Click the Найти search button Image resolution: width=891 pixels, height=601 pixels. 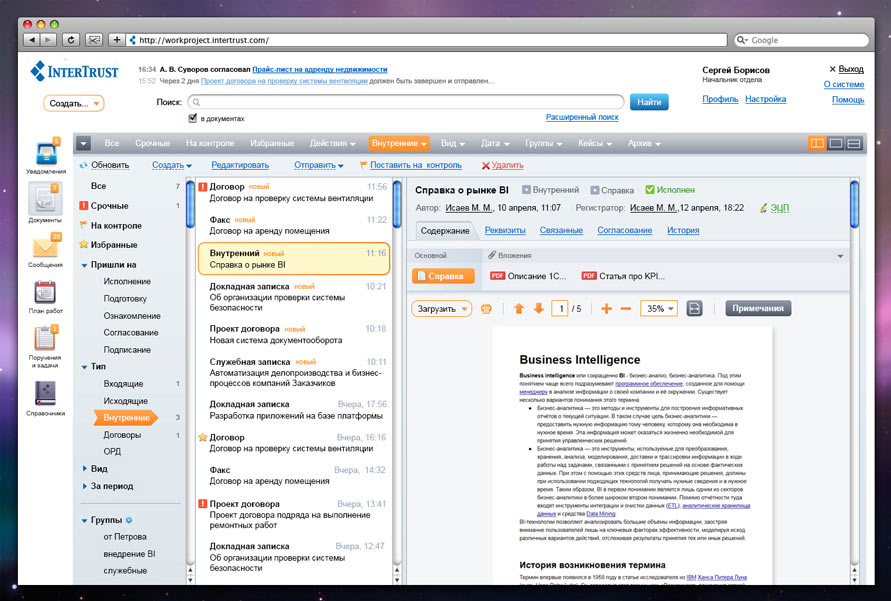click(x=648, y=102)
